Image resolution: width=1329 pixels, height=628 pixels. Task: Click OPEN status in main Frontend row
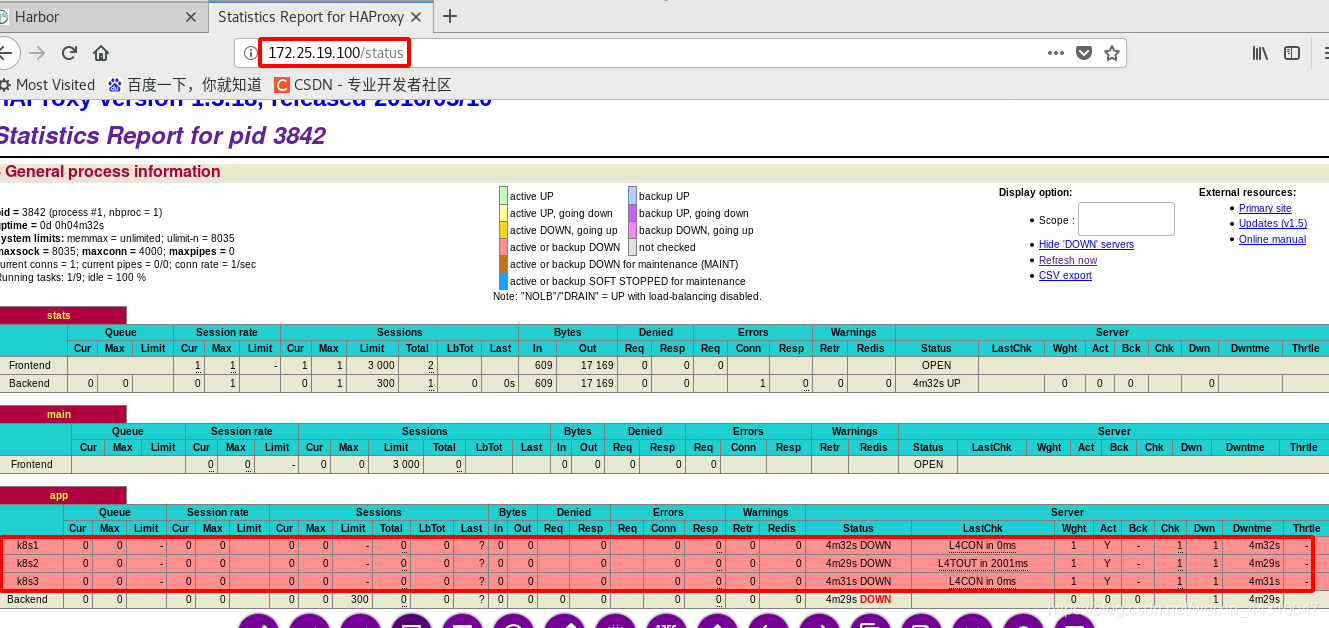click(928, 464)
